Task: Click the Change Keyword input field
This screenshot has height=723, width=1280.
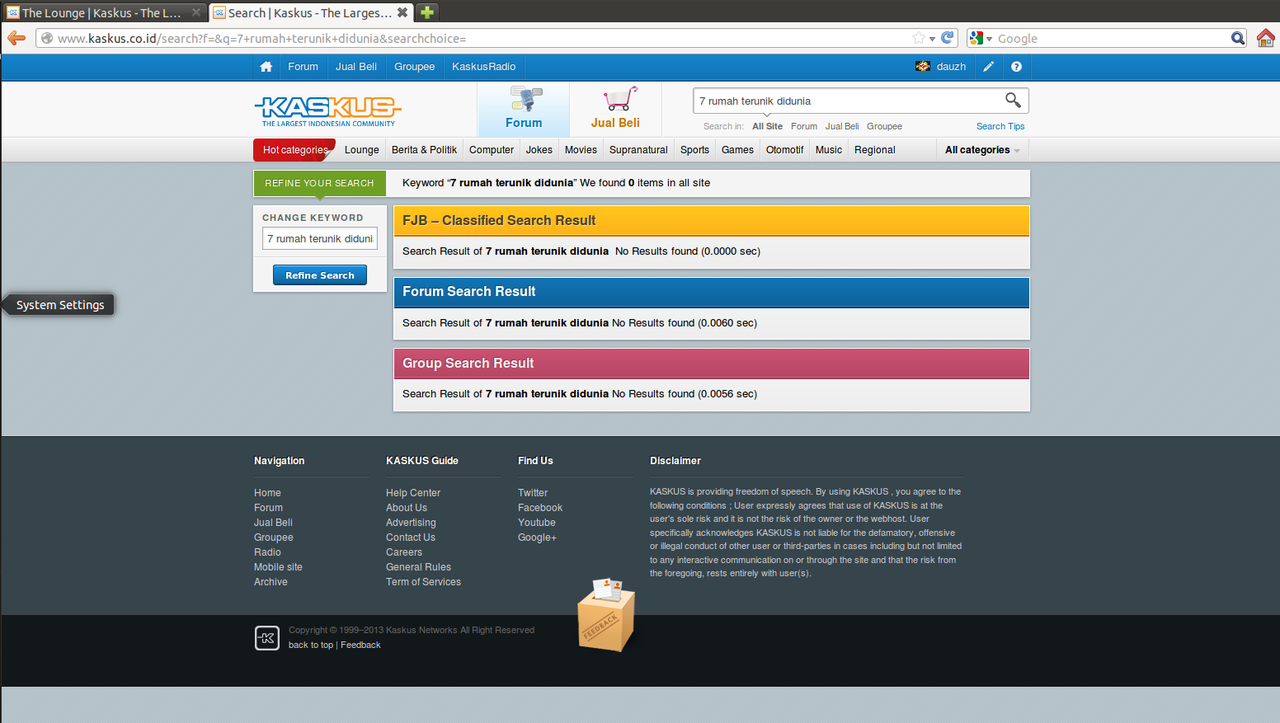Action: tap(320, 239)
